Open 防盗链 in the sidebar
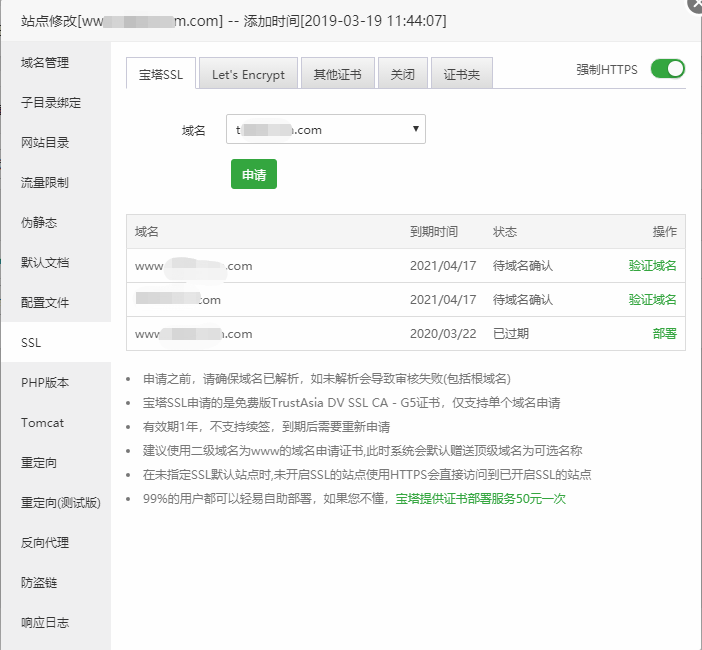 point(56,582)
